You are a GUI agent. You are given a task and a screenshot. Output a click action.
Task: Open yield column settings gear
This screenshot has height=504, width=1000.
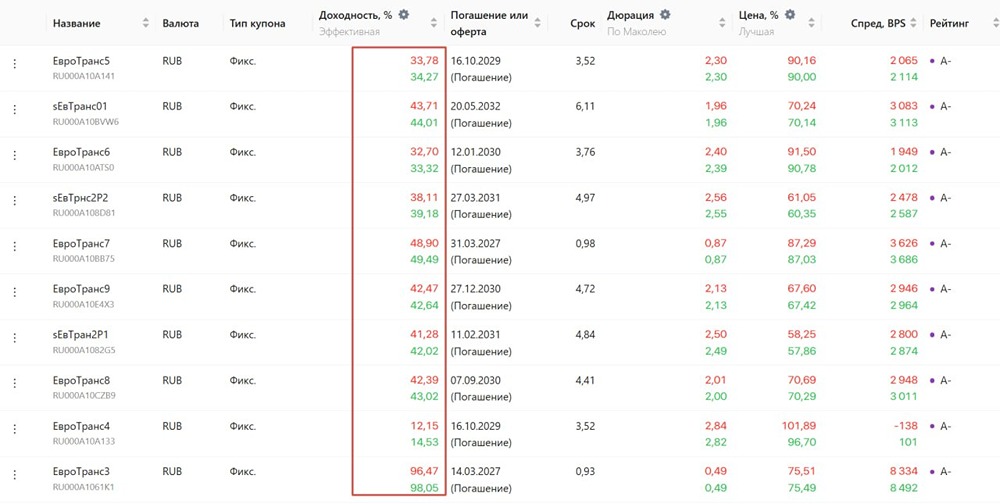click(404, 15)
